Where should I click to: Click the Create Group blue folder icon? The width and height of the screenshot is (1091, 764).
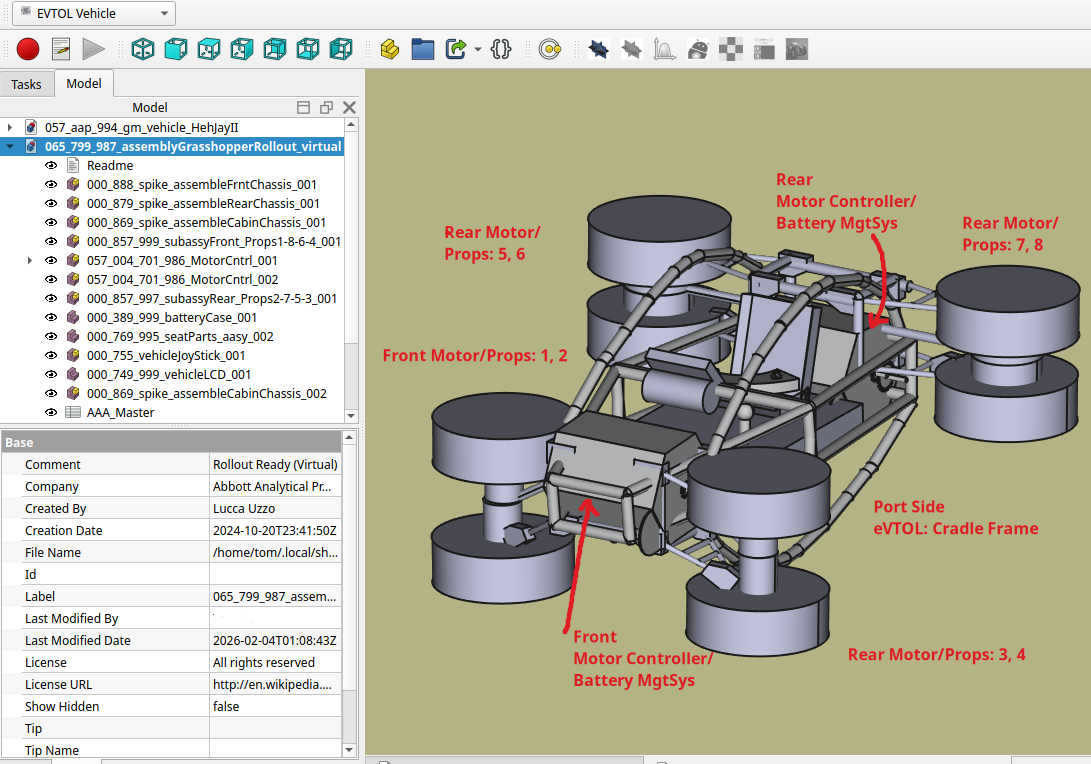tap(423, 48)
